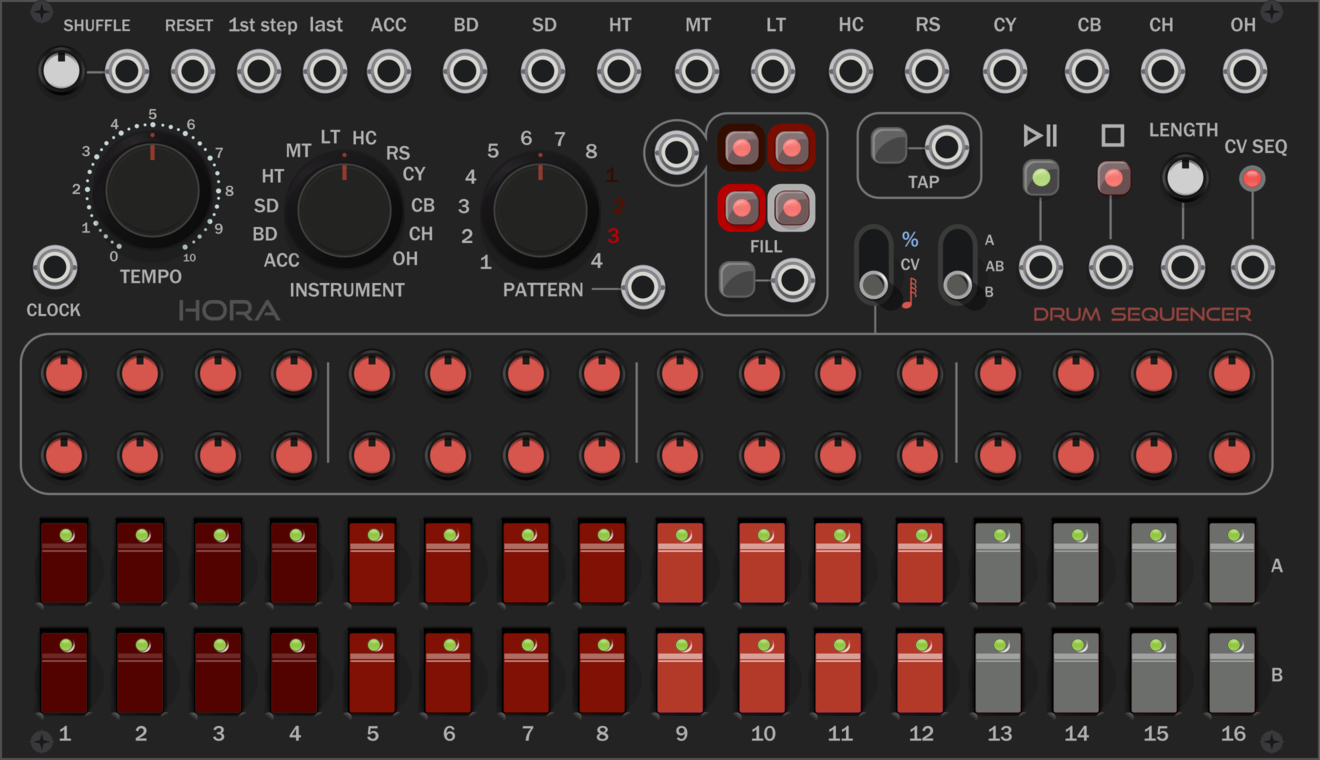The width and height of the screenshot is (1320, 760).
Task: Click the RS output jack
Action: click(x=927, y=72)
